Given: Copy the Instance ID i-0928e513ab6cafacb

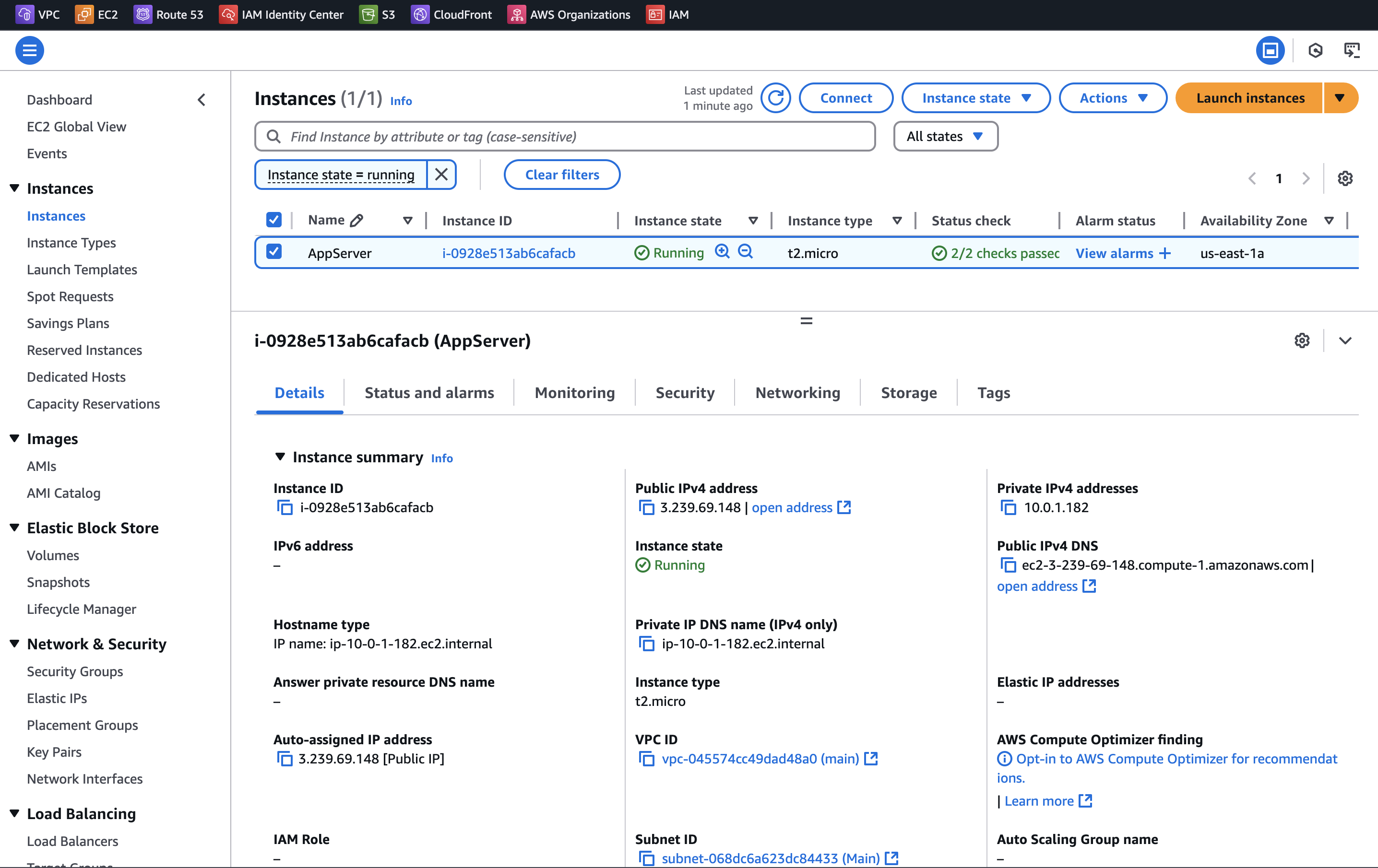Looking at the screenshot, I should [285, 508].
